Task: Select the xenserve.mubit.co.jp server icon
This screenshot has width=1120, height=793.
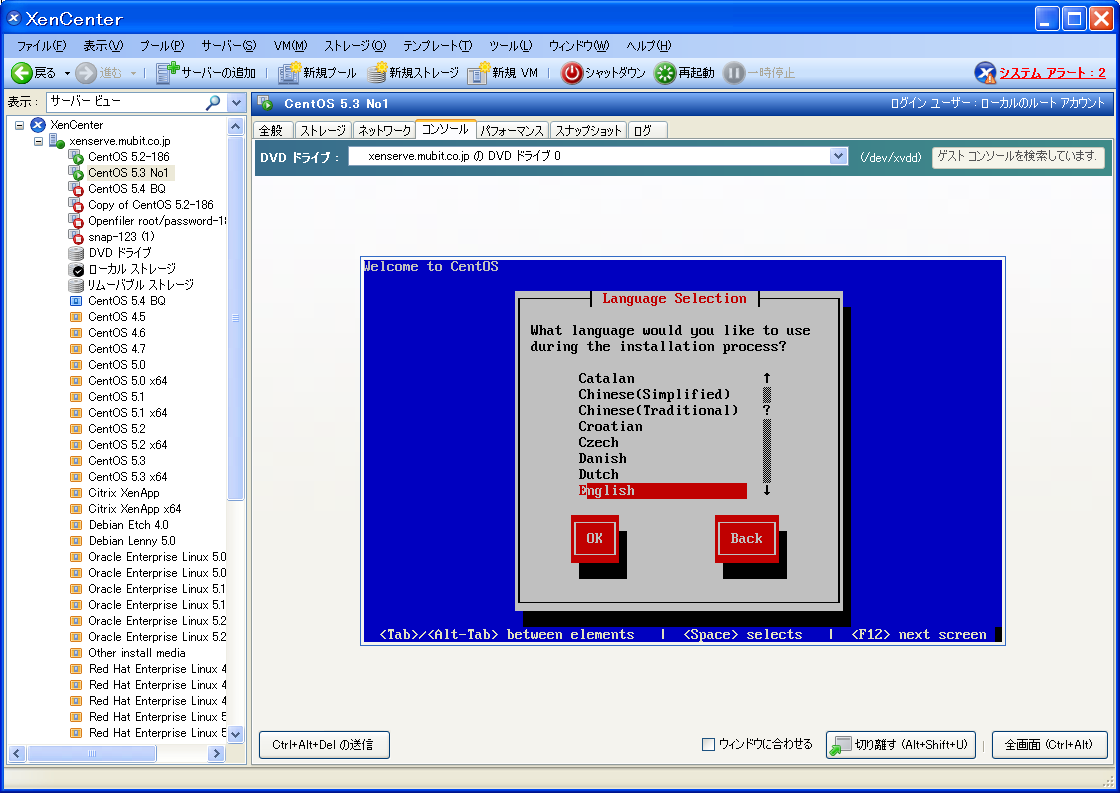Action: pyautogui.click(x=57, y=141)
